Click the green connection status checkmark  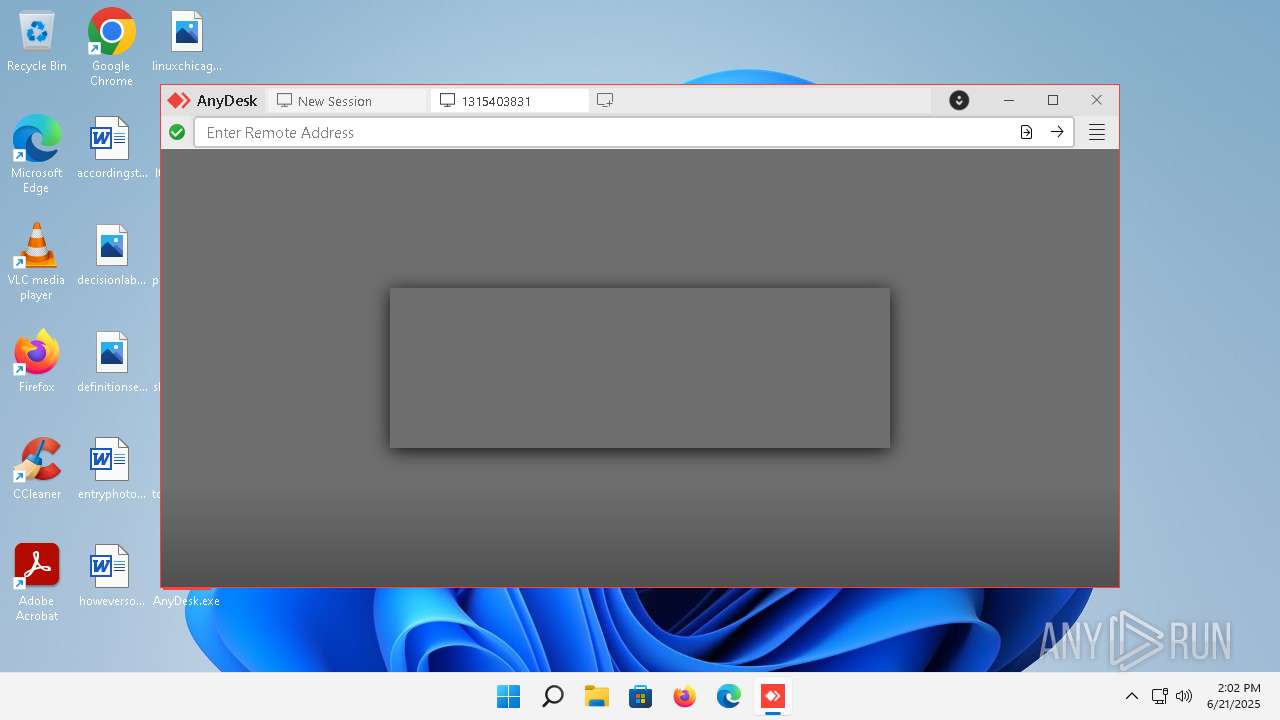click(x=177, y=132)
